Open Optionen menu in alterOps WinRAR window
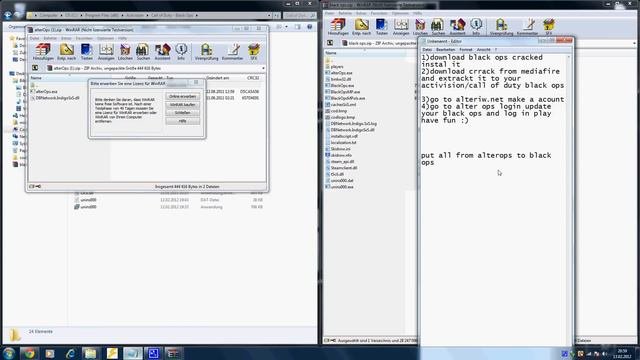 click(105, 38)
